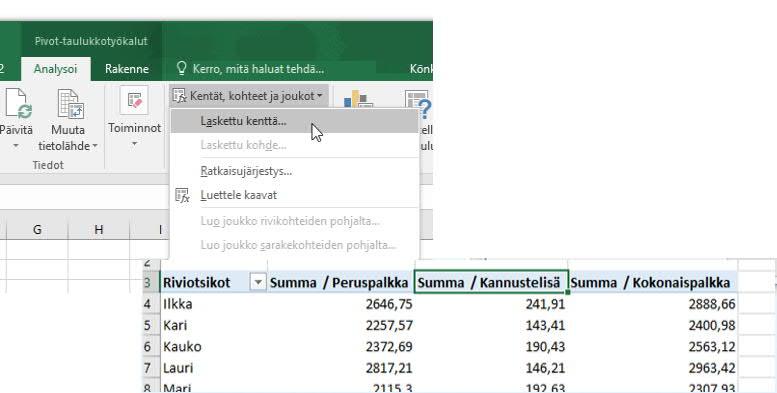
Task: Select the Summa / Kannustelisä header cell
Action: click(x=491, y=282)
